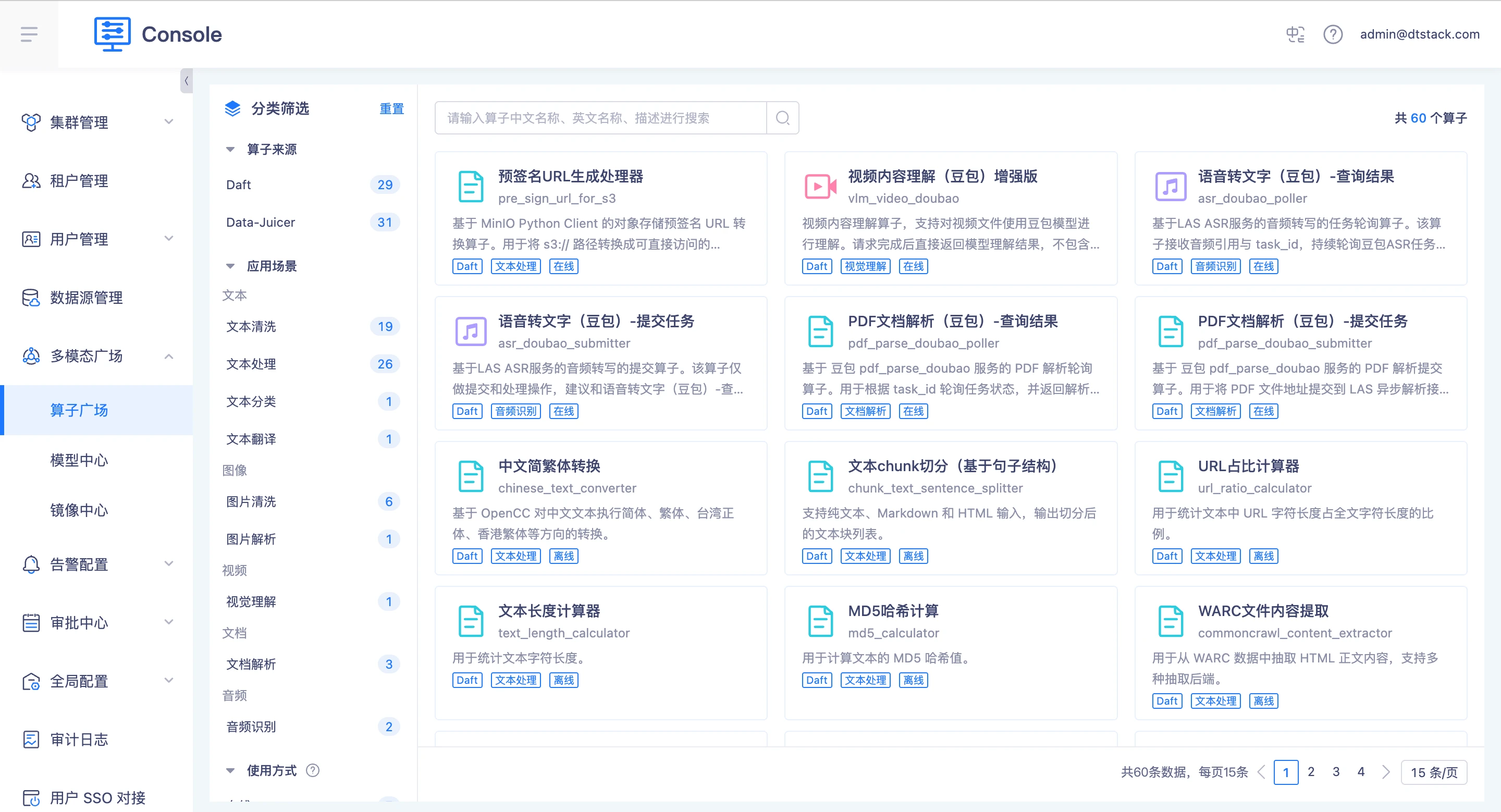Click the 用户 SSO 对接 icon

pos(31,797)
